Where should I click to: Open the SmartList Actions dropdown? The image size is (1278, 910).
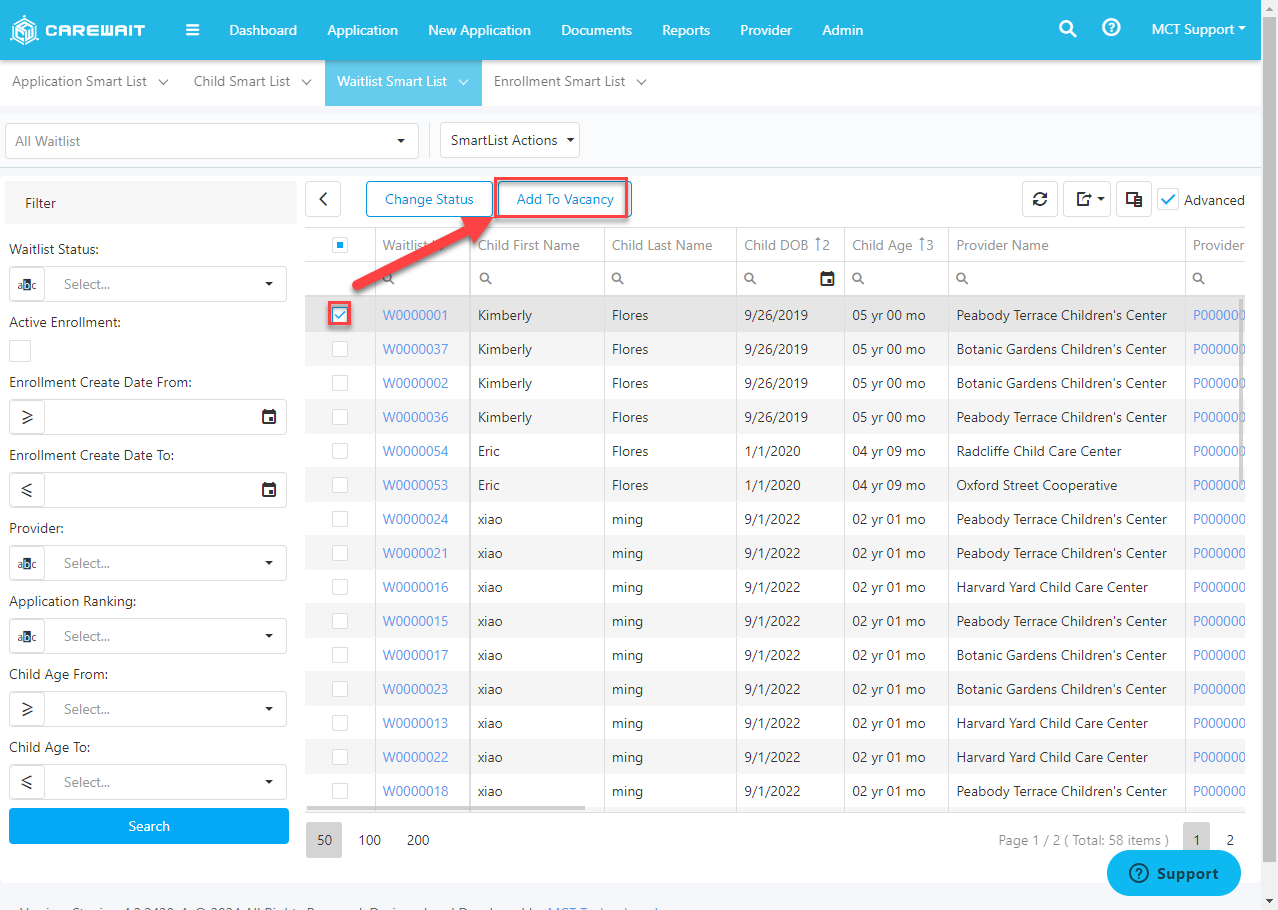click(x=510, y=140)
